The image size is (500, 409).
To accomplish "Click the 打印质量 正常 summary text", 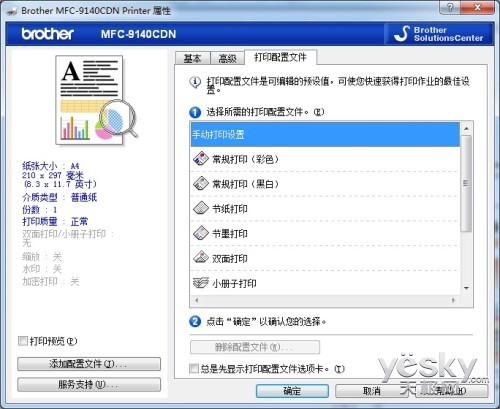I will [55, 221].
